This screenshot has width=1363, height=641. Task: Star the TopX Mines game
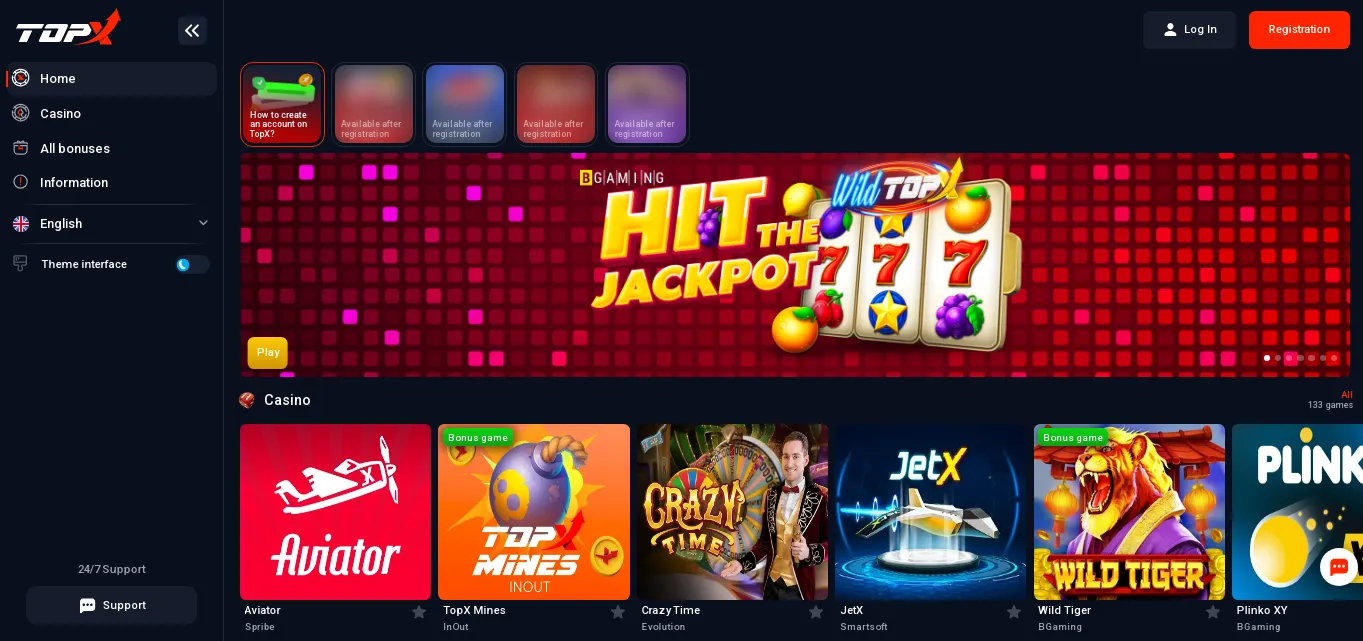pyautogui.click(x=618, y=612)
